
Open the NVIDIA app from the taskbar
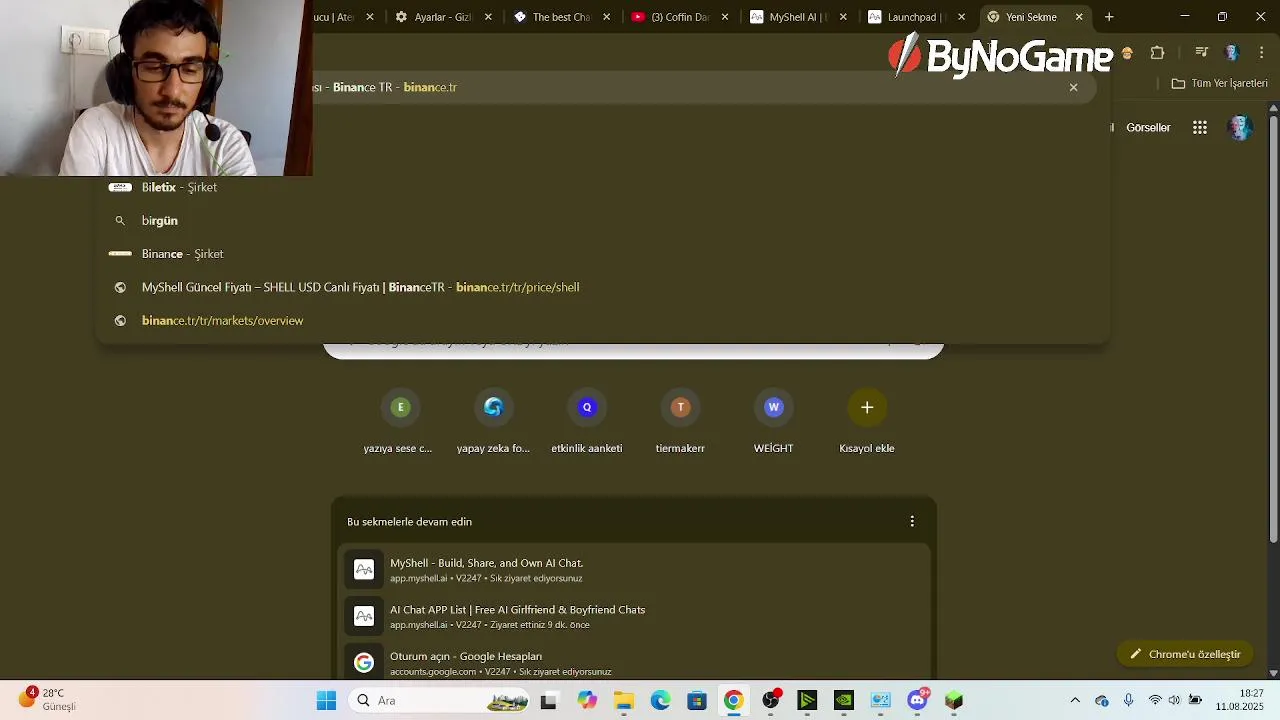point(844,701)
